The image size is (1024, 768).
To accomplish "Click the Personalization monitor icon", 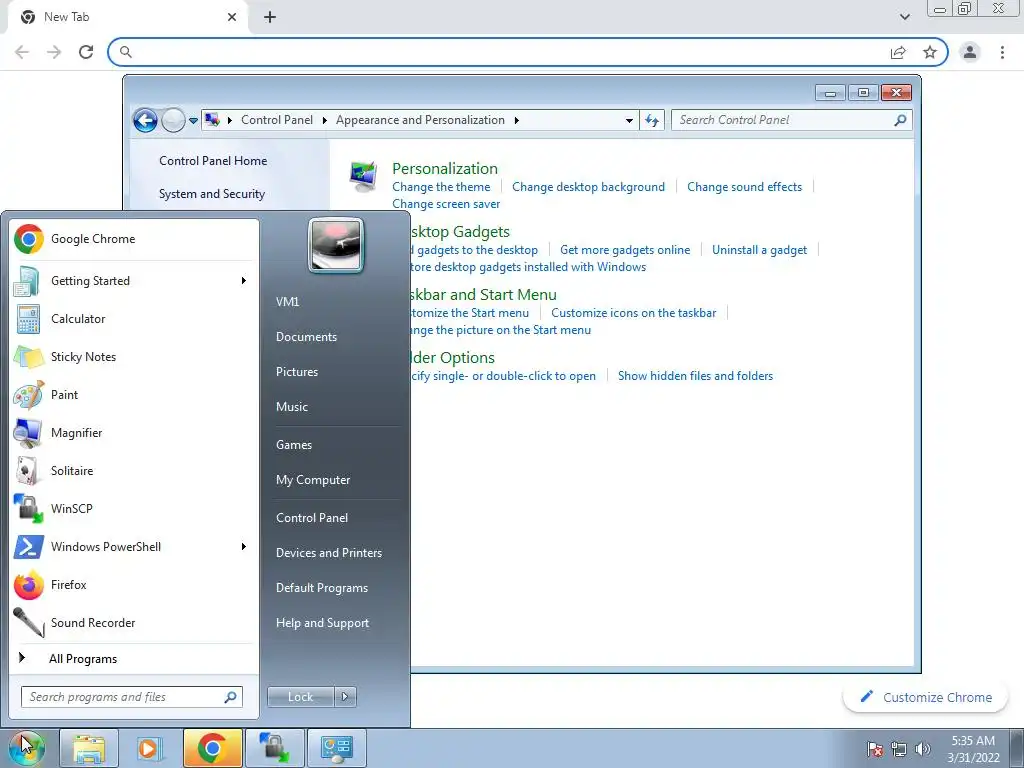I will coord(363,176).
